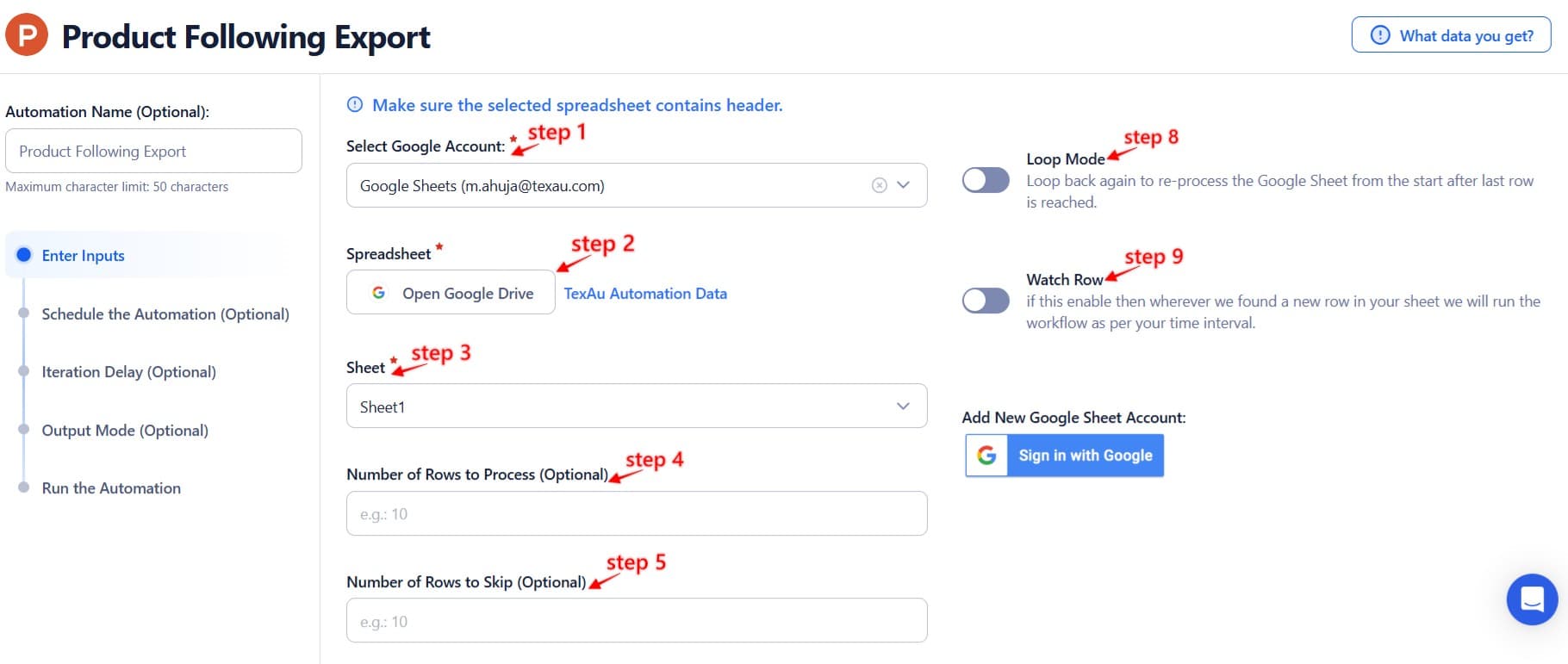
Task: Expand the Sheet1 dropdown
Action: click(x=902, y=406)
